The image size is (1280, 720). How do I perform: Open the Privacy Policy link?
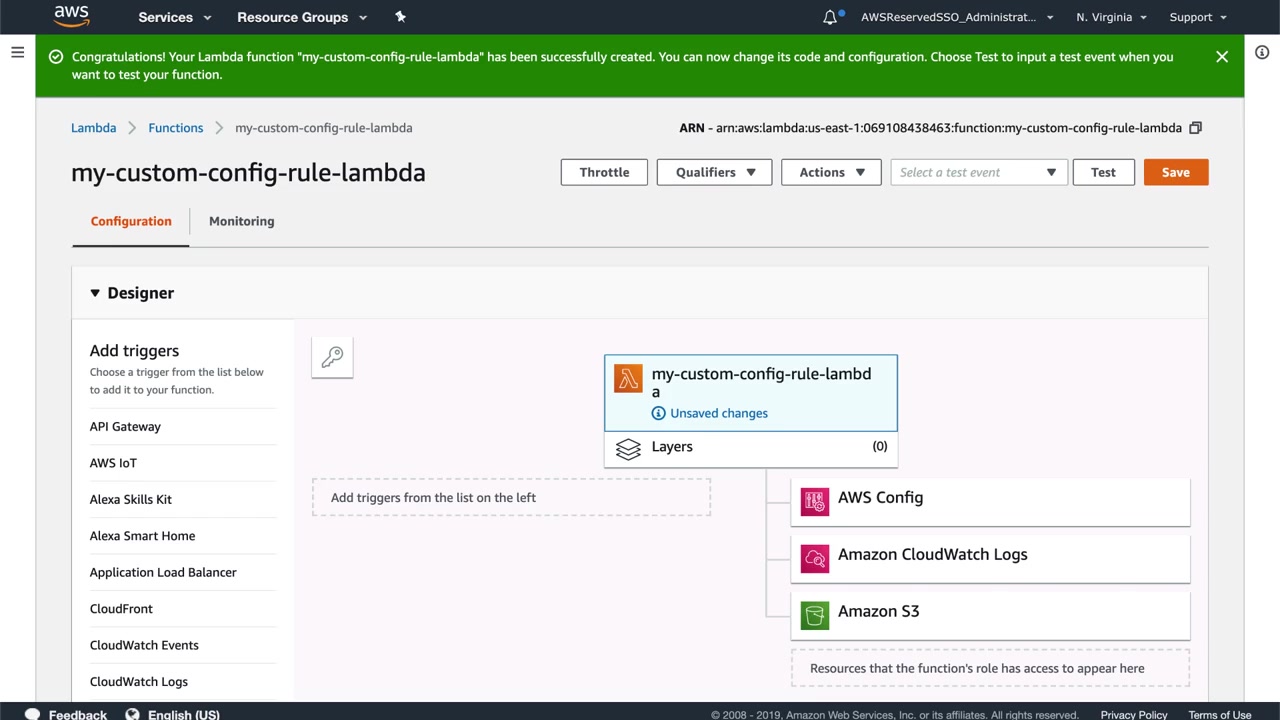click(x=1134, y=715)
